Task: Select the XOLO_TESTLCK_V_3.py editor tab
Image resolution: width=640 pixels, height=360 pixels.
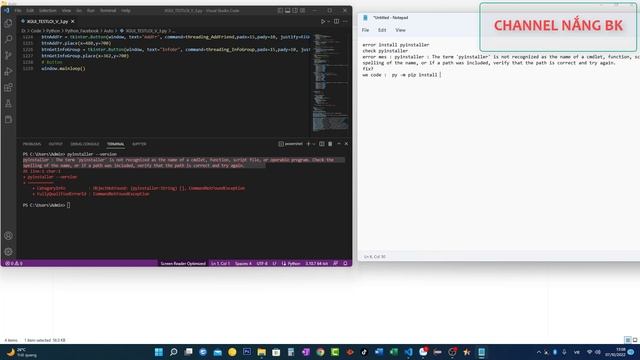Action: pos(47,21)
